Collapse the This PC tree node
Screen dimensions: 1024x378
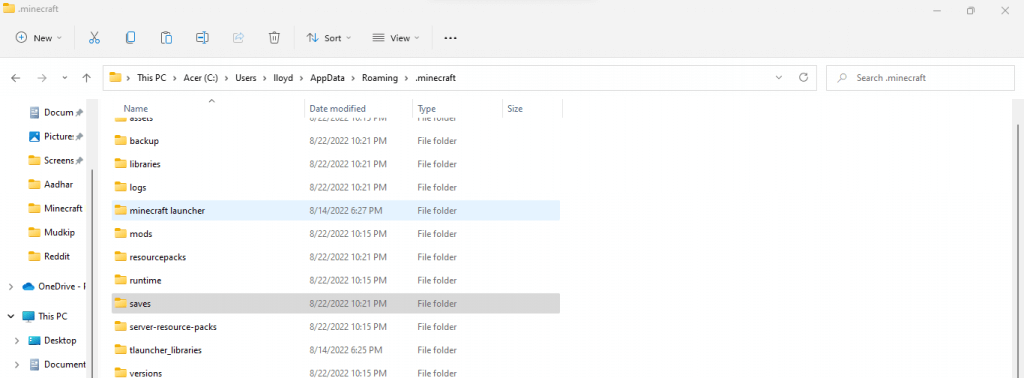click(x=10, y=316)
